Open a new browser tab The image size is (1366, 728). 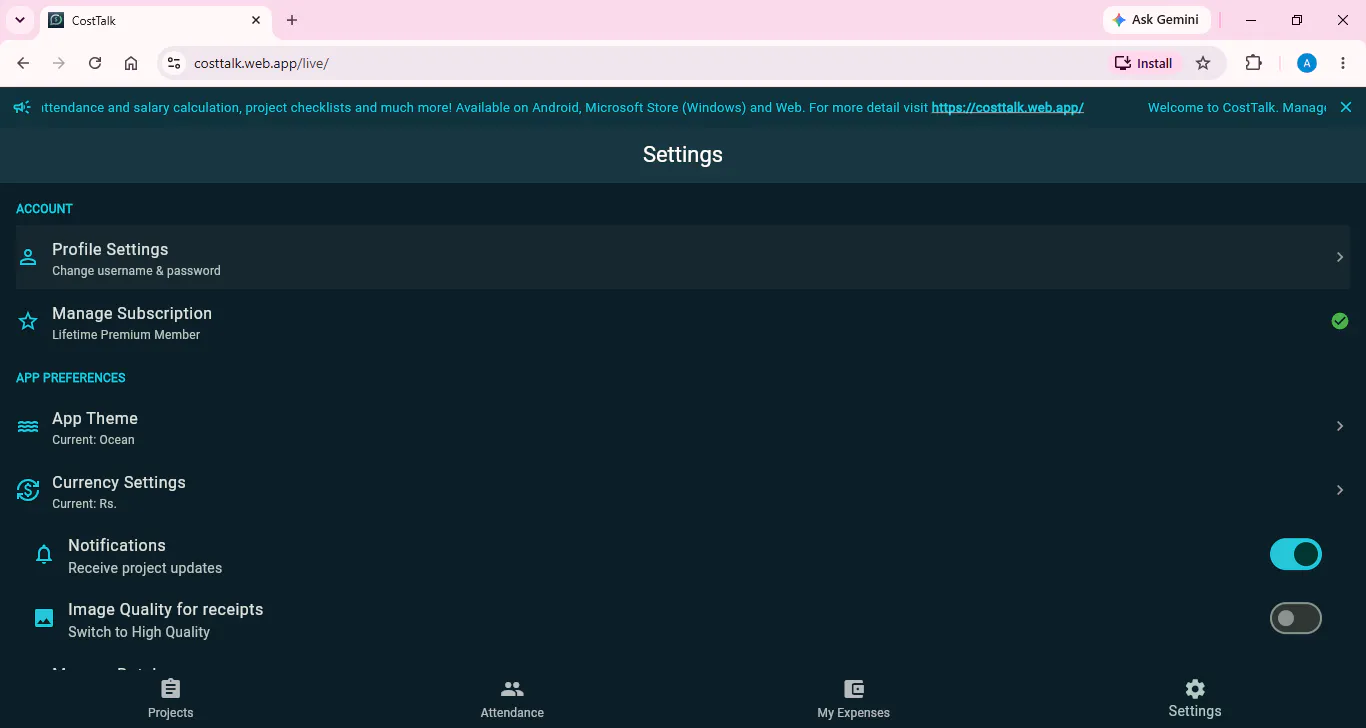(292, 20)
